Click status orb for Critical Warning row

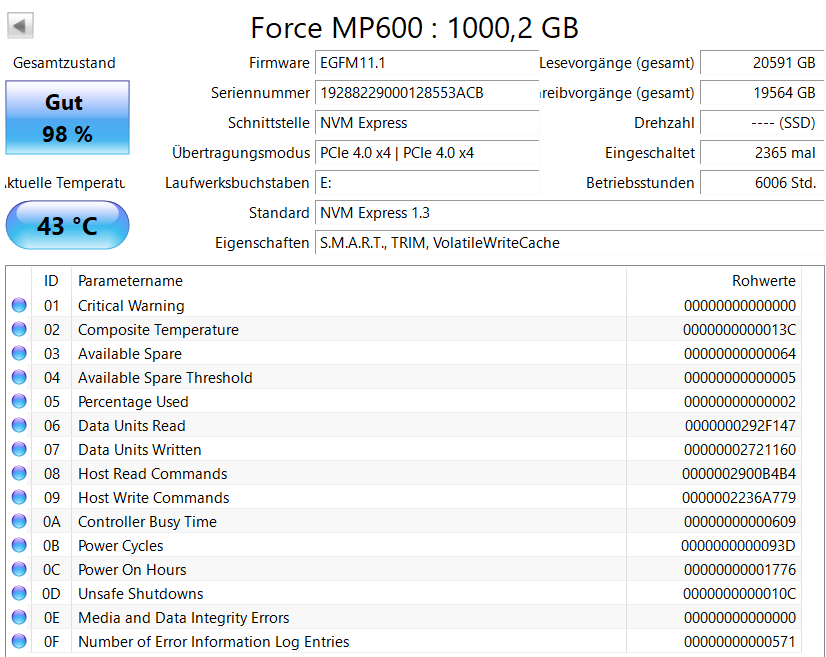[x=19, y=305]
